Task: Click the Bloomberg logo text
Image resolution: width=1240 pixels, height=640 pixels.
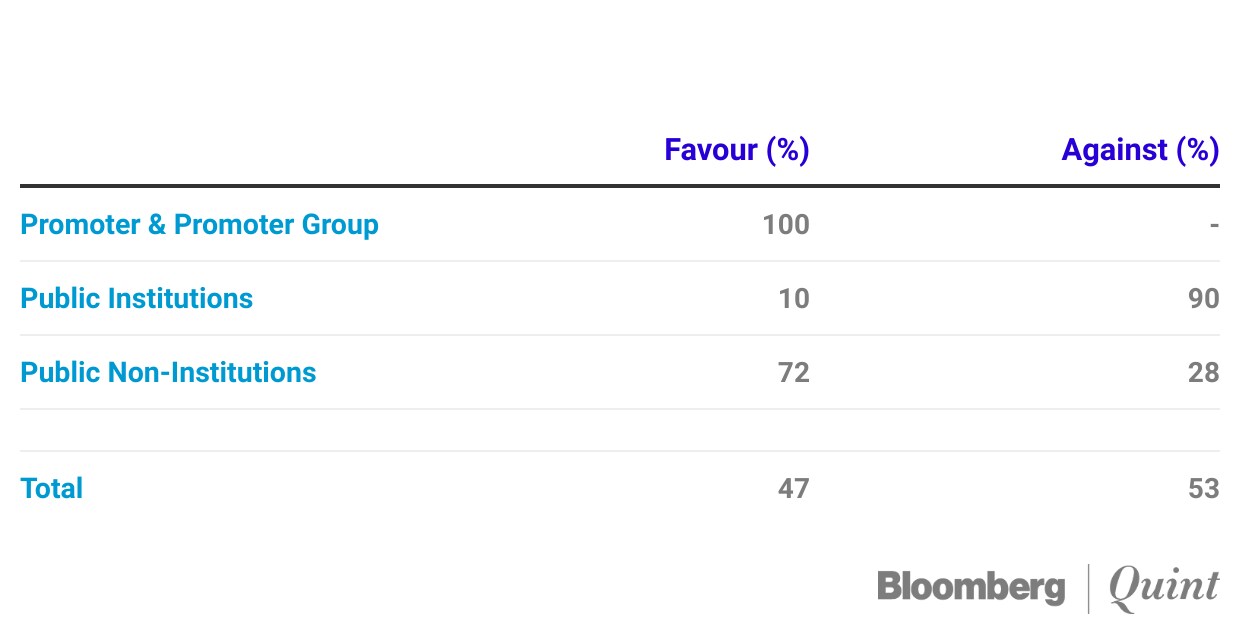Action: [x=970, y=587]
